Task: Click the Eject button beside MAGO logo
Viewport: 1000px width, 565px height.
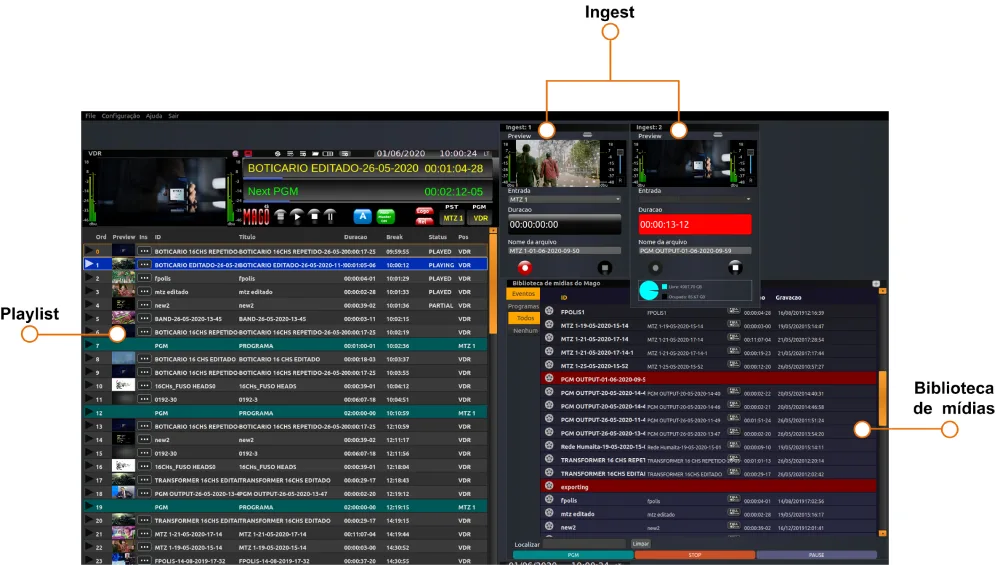Action: (281, 217)
